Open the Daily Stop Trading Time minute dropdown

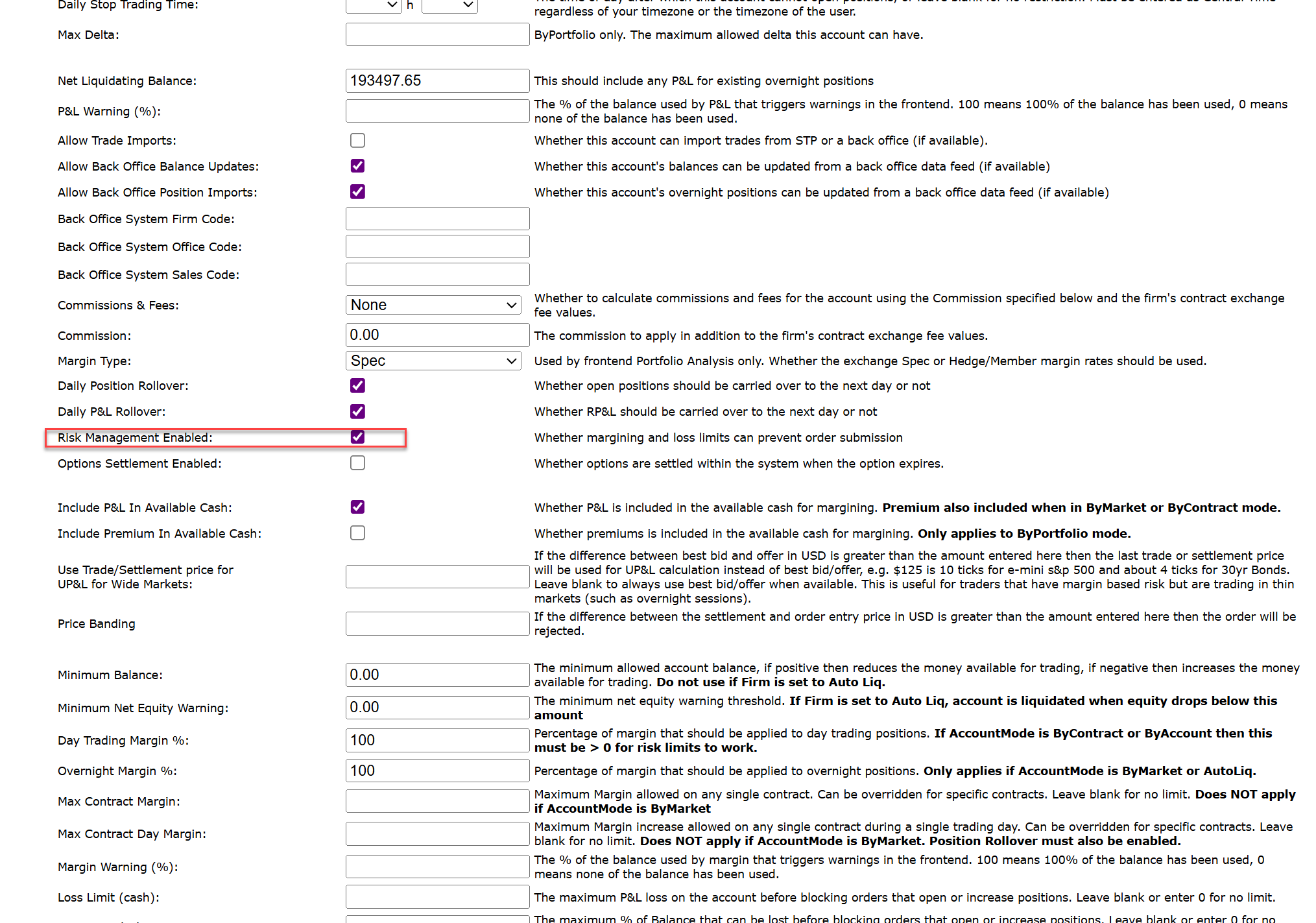[449, 5]
